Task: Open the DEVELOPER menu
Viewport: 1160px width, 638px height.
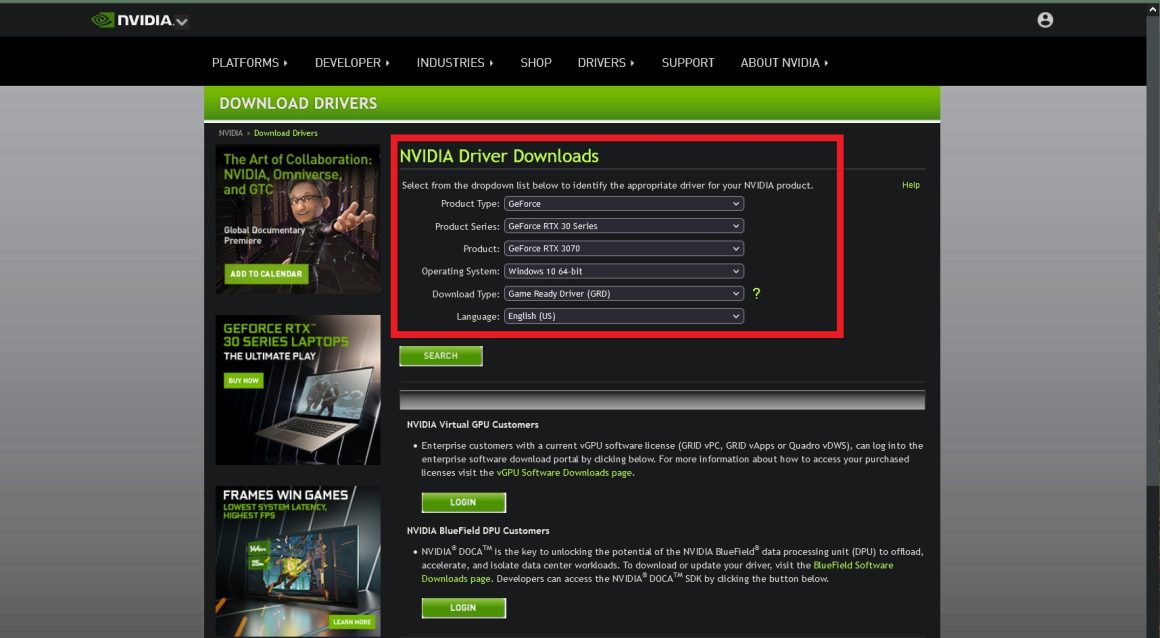Action: pyautogui.click(x=352, y=63)
